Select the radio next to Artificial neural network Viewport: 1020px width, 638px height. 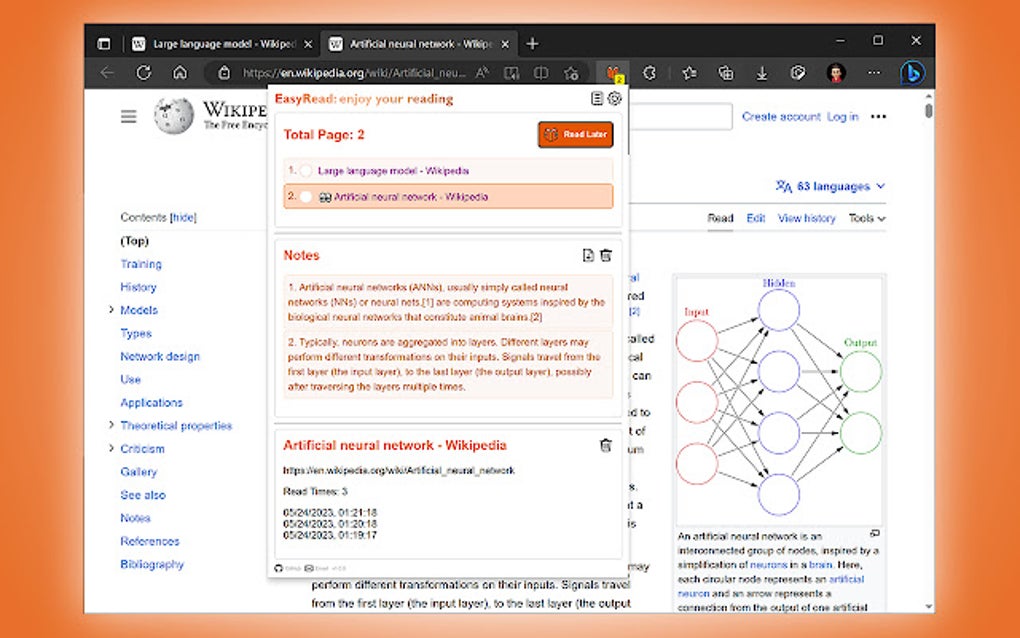point(305,196)
